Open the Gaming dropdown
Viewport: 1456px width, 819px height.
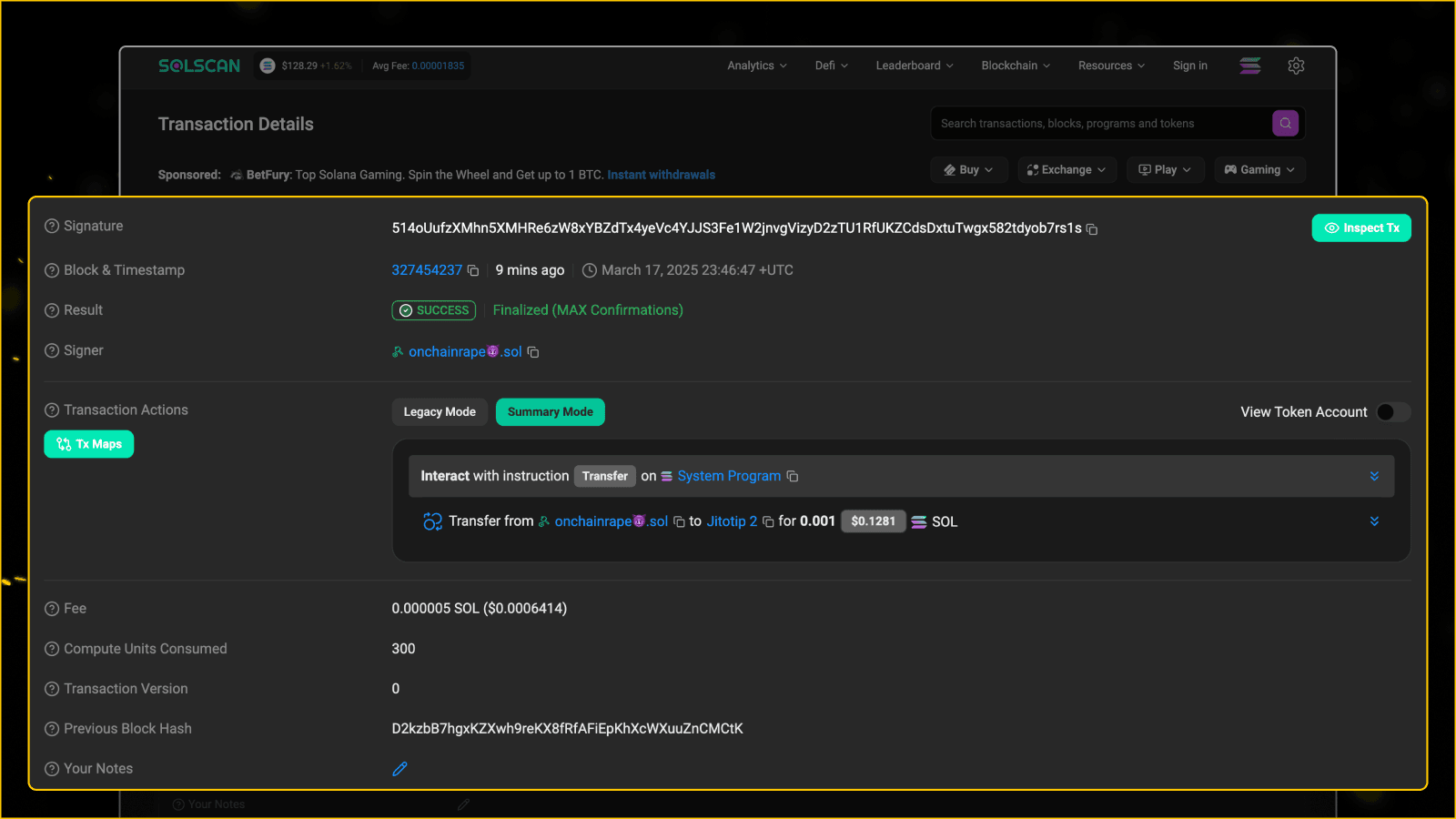pyautogui.click(x=1260, y=170)
